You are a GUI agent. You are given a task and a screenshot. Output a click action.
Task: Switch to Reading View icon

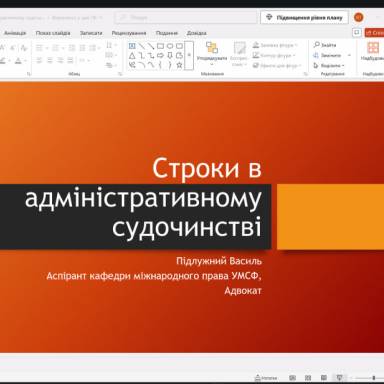point(324,378)
